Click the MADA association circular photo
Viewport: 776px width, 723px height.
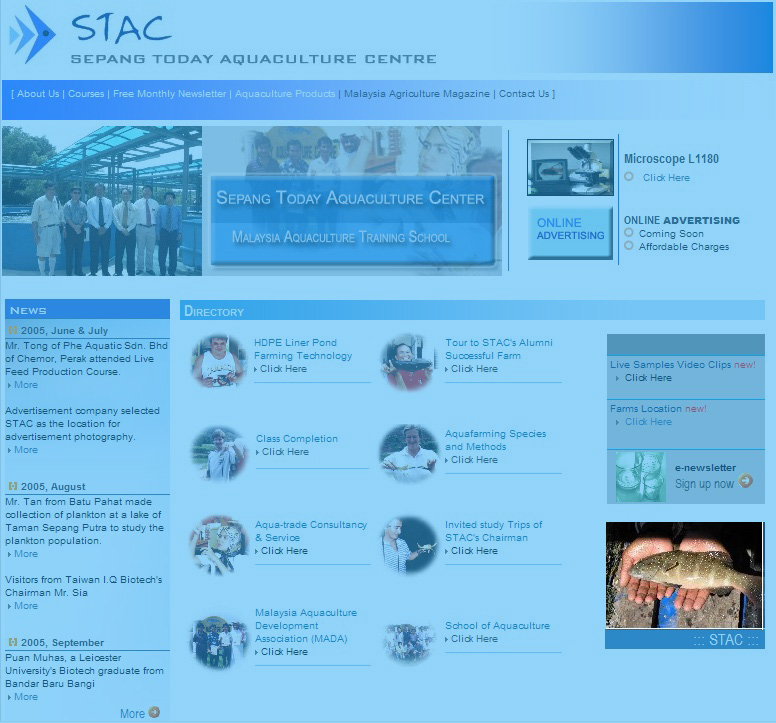[x=219, y=640]
